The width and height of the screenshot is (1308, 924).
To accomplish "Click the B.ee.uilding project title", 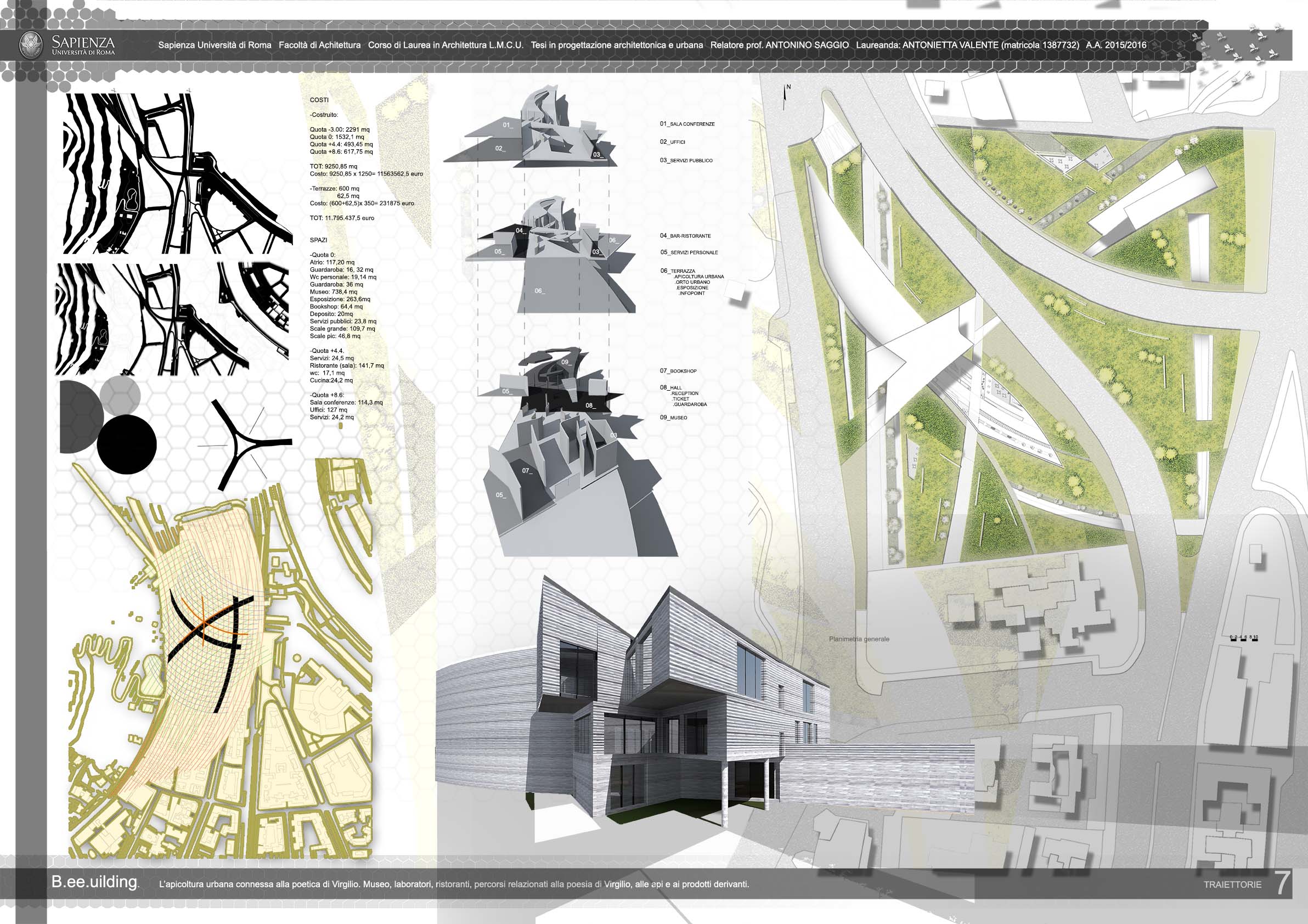I will point(95,882).
